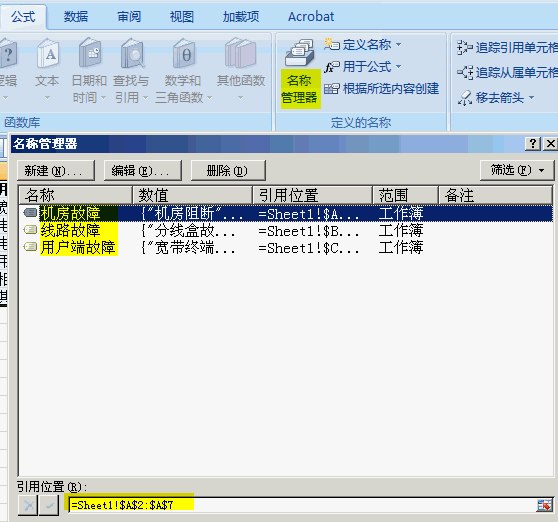558x522 pixels.
Task: Open the 名称管理器 Name Manager icon
Action: click(300, 53)
